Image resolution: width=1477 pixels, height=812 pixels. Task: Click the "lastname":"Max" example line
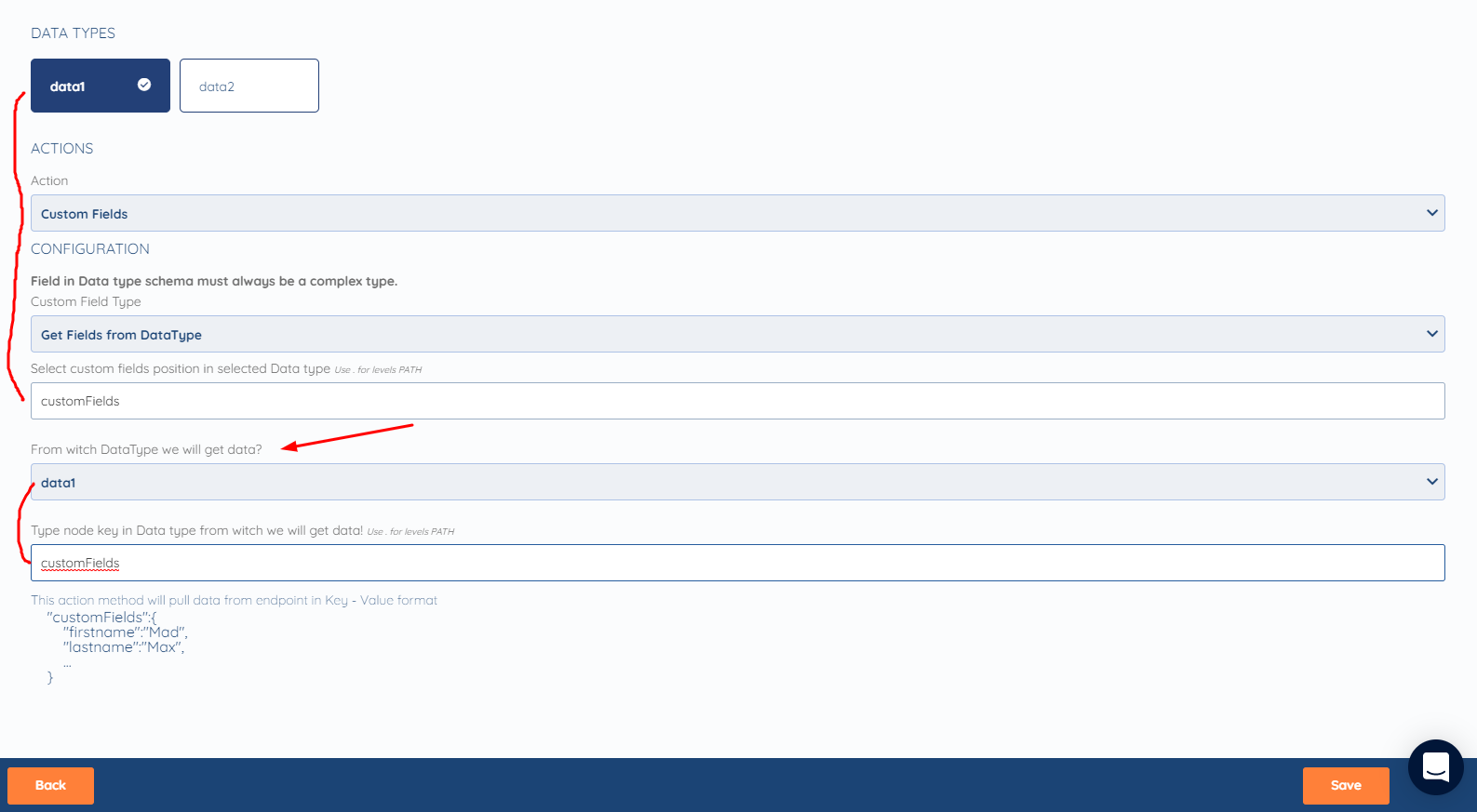click(x=124, y=646)
